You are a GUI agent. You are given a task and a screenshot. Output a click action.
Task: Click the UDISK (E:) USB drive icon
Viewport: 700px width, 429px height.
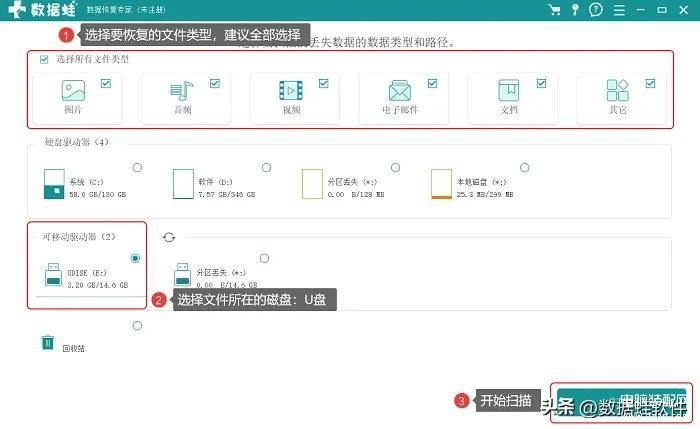point(53,275)
